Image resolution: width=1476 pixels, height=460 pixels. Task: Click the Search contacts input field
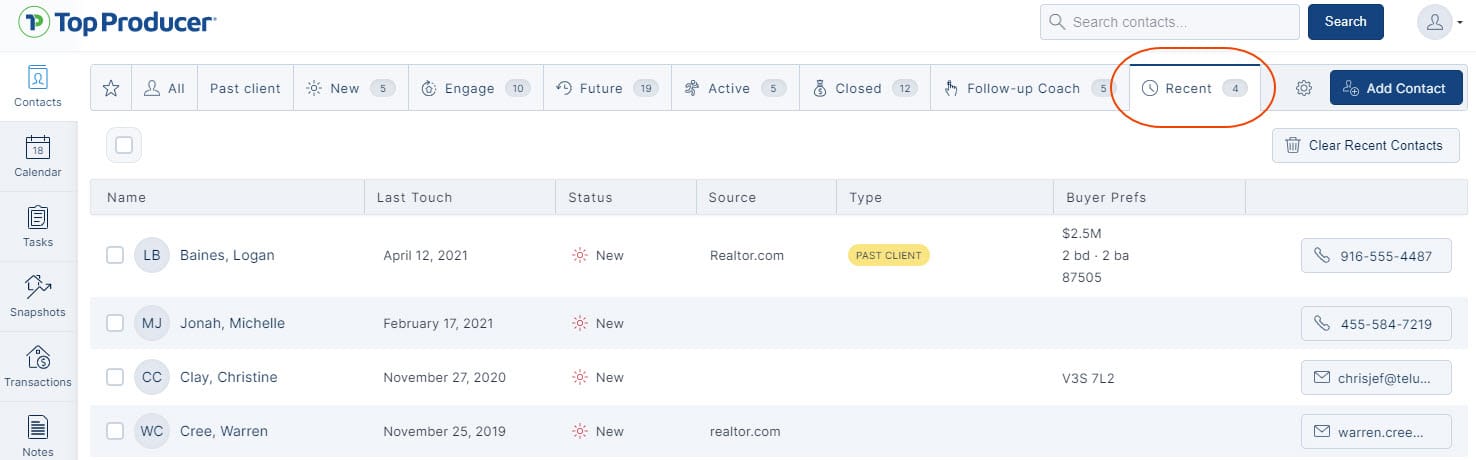tap(1170, 22)
